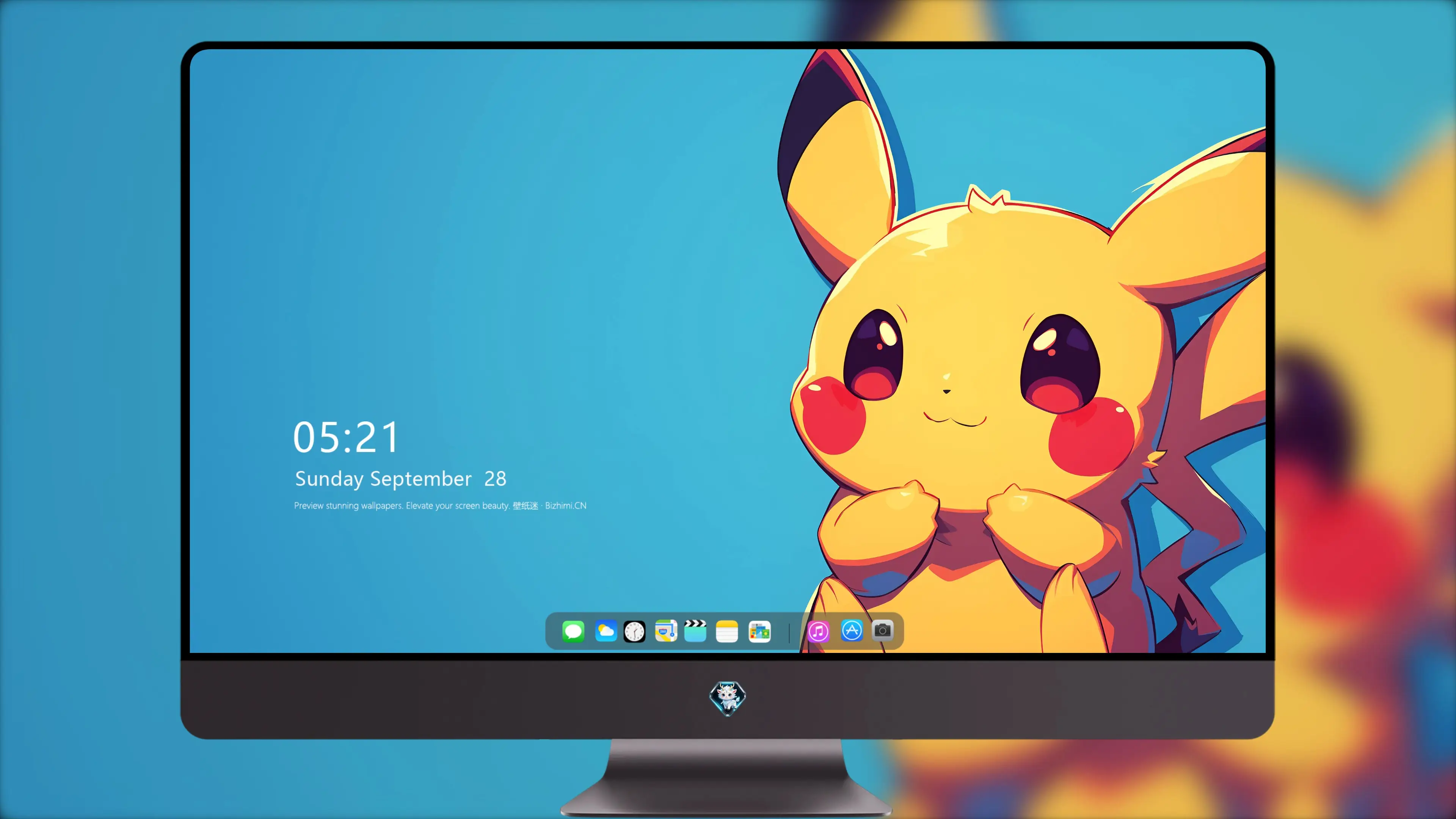Click the 05:21 clock display
Viewport: 1456px width, 819px height.
point(346,437)
